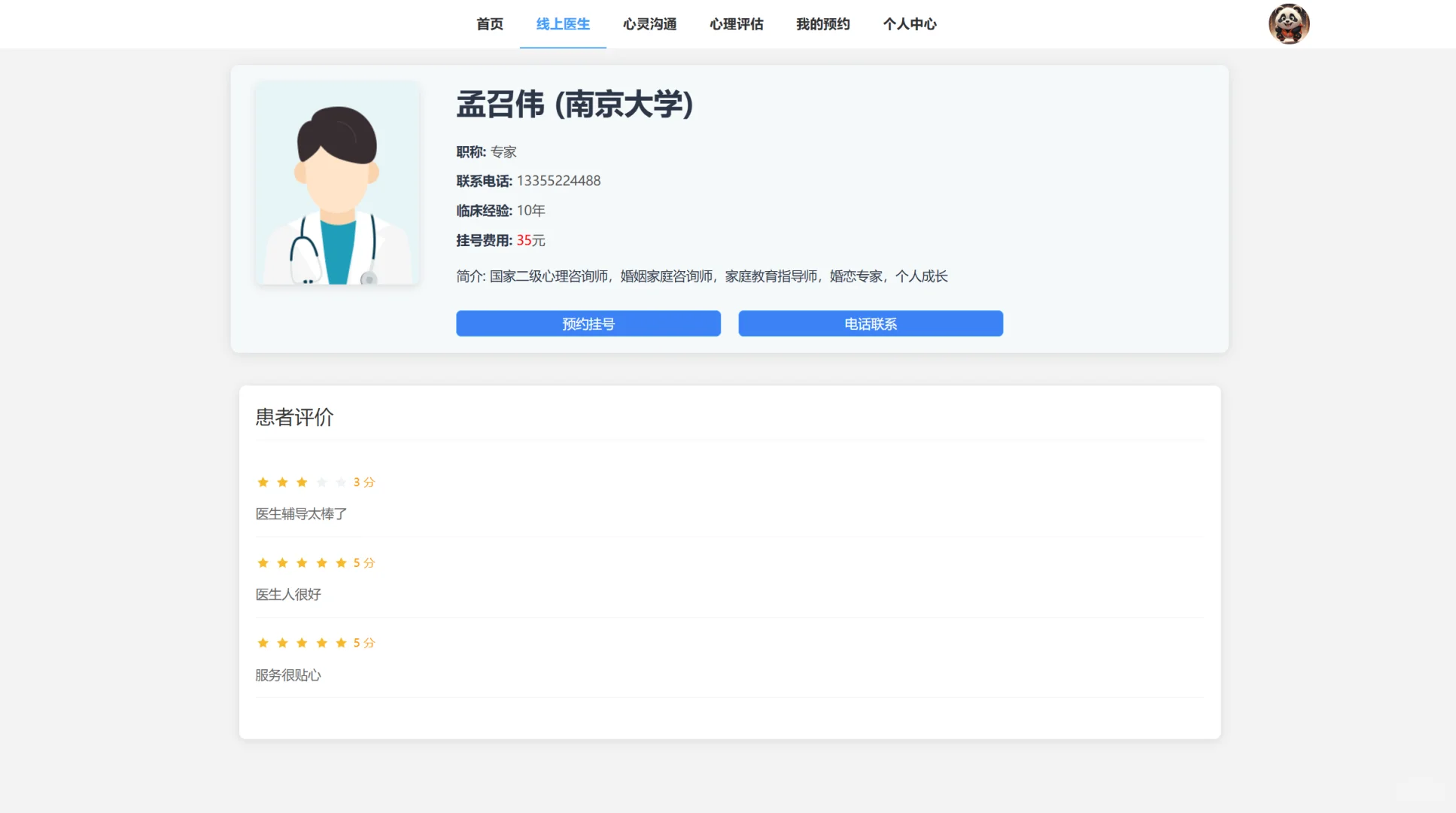Click the panda avatar in the top right
The width and height of the screenshot is (1456, 813).
[1289, 24]
